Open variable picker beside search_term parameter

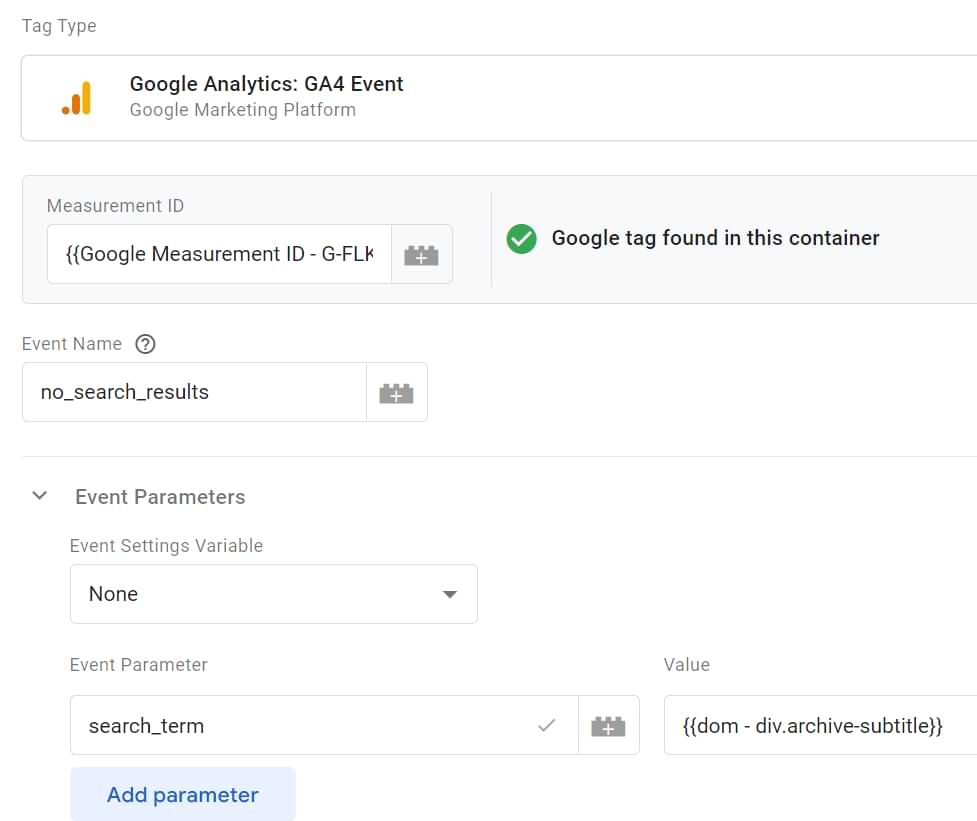point(608,726)
